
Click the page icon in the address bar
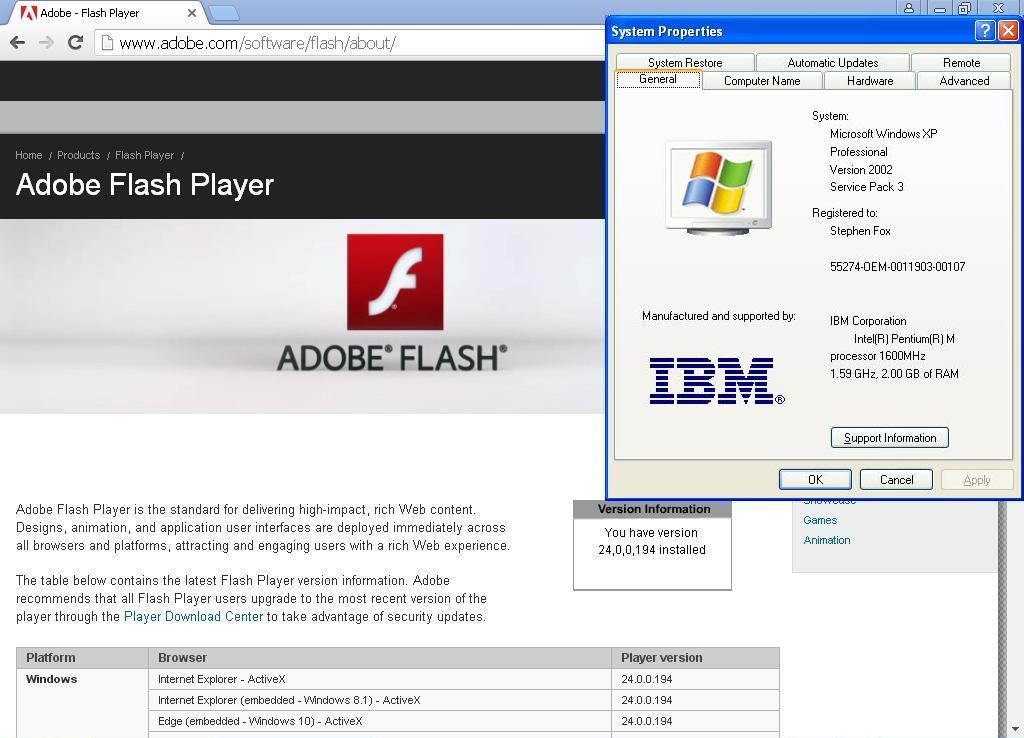tap(107, 43)
